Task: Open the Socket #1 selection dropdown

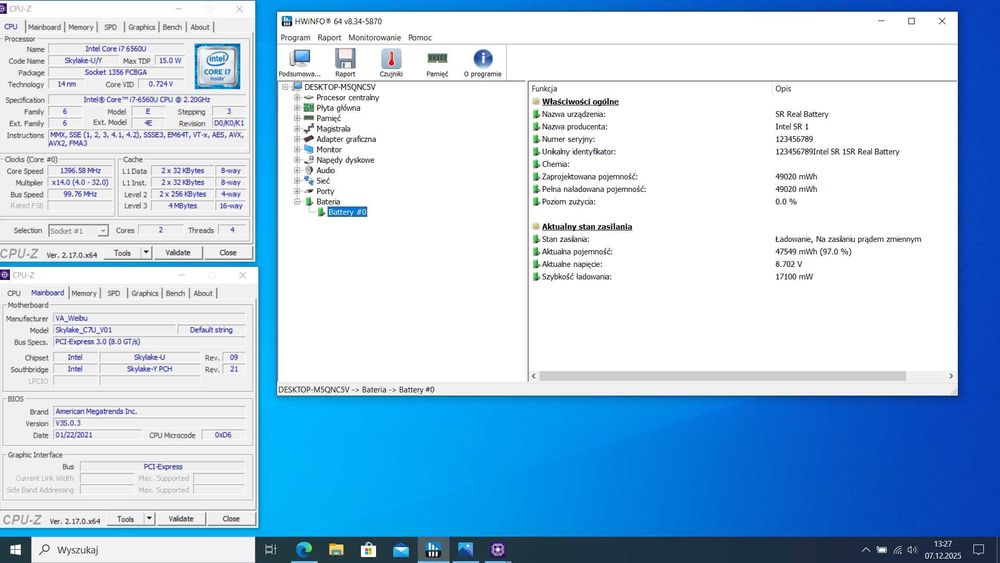Action: pyautogui.click(x=103, y=231)
